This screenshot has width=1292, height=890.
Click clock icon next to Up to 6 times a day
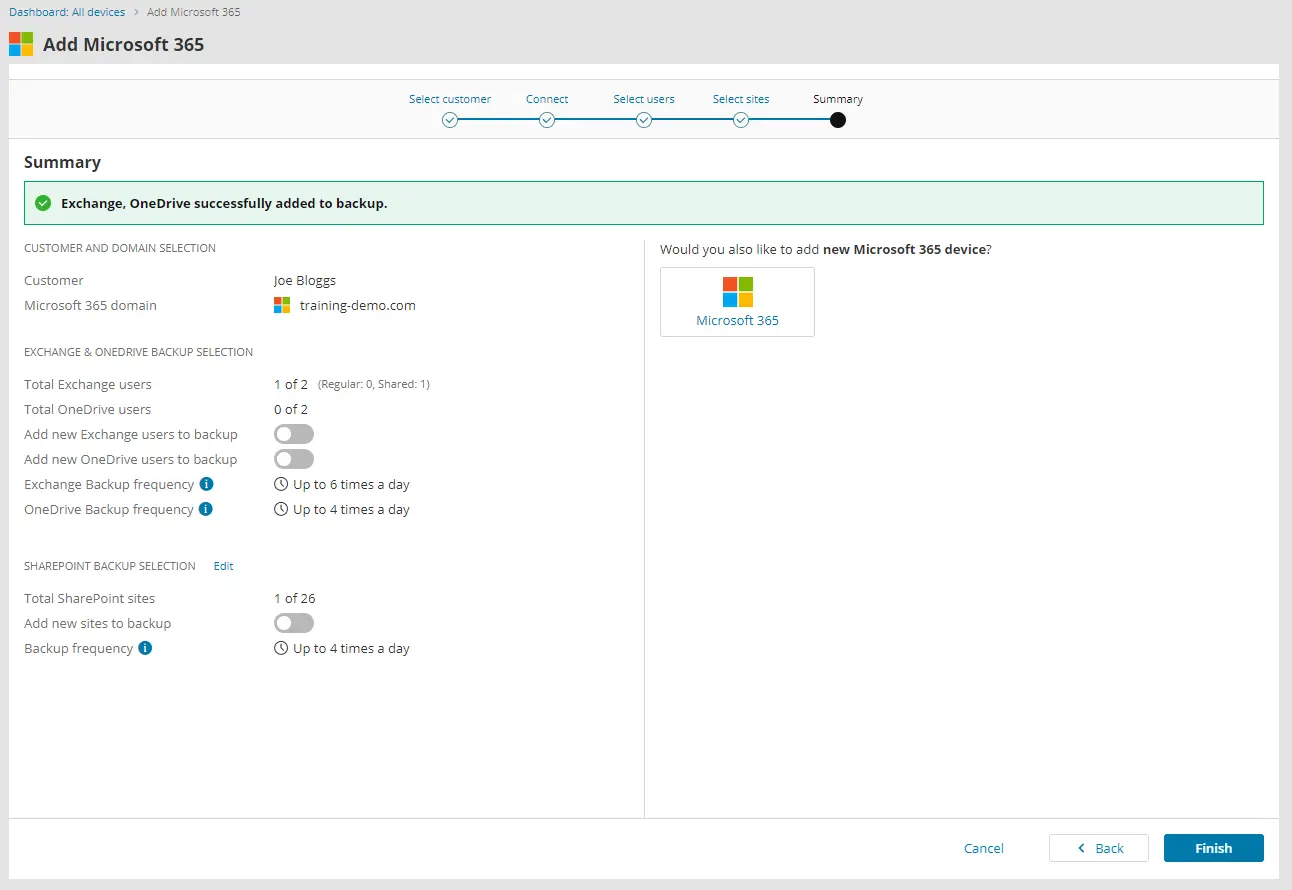click(x=281, y=484)
